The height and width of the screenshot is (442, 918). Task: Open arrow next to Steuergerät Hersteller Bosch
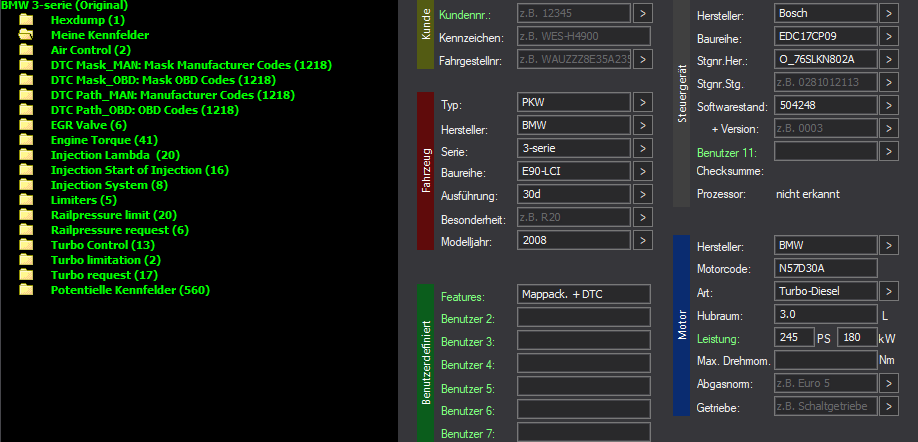coord(888,13)
